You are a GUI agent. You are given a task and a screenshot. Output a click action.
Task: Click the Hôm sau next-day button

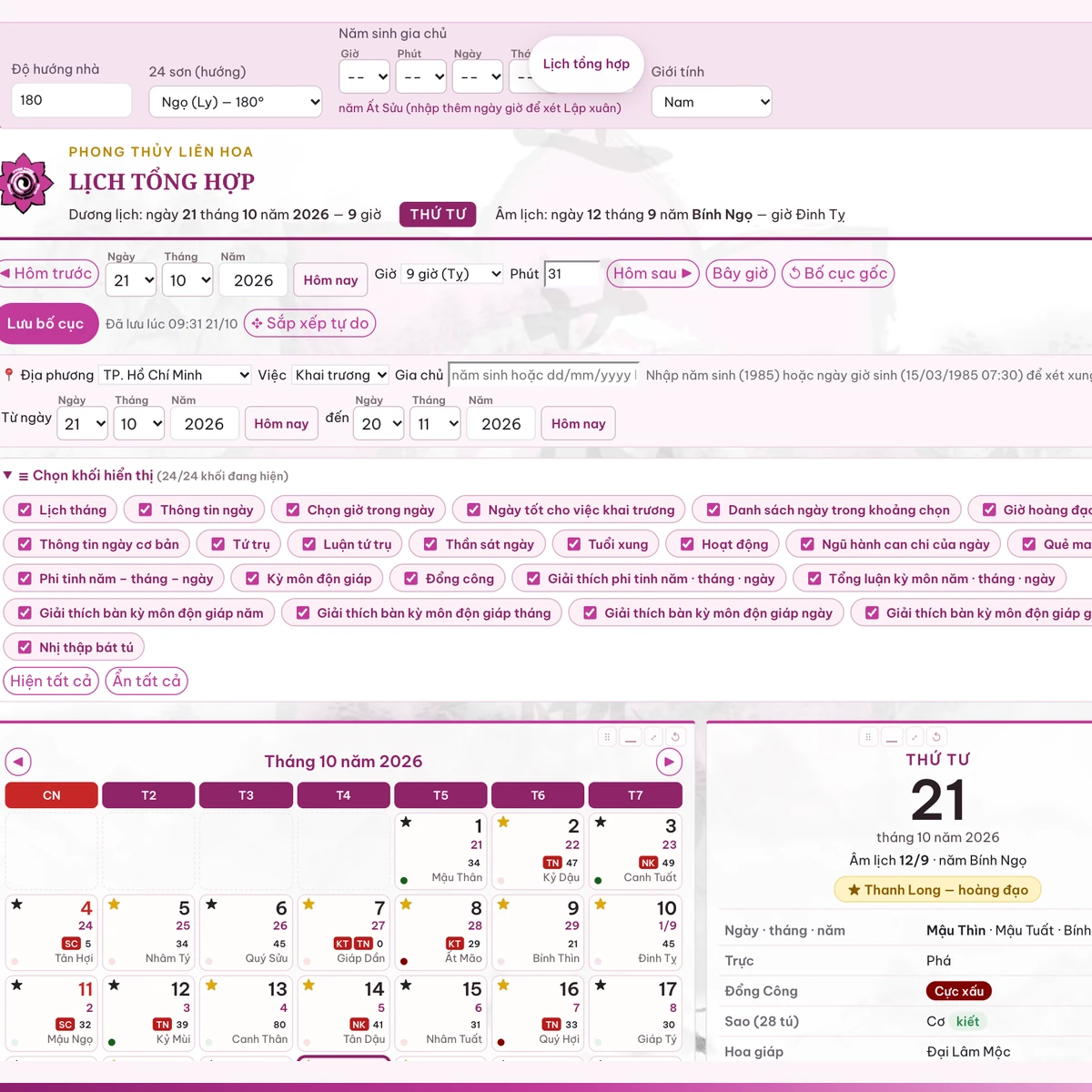click(652, 274)
